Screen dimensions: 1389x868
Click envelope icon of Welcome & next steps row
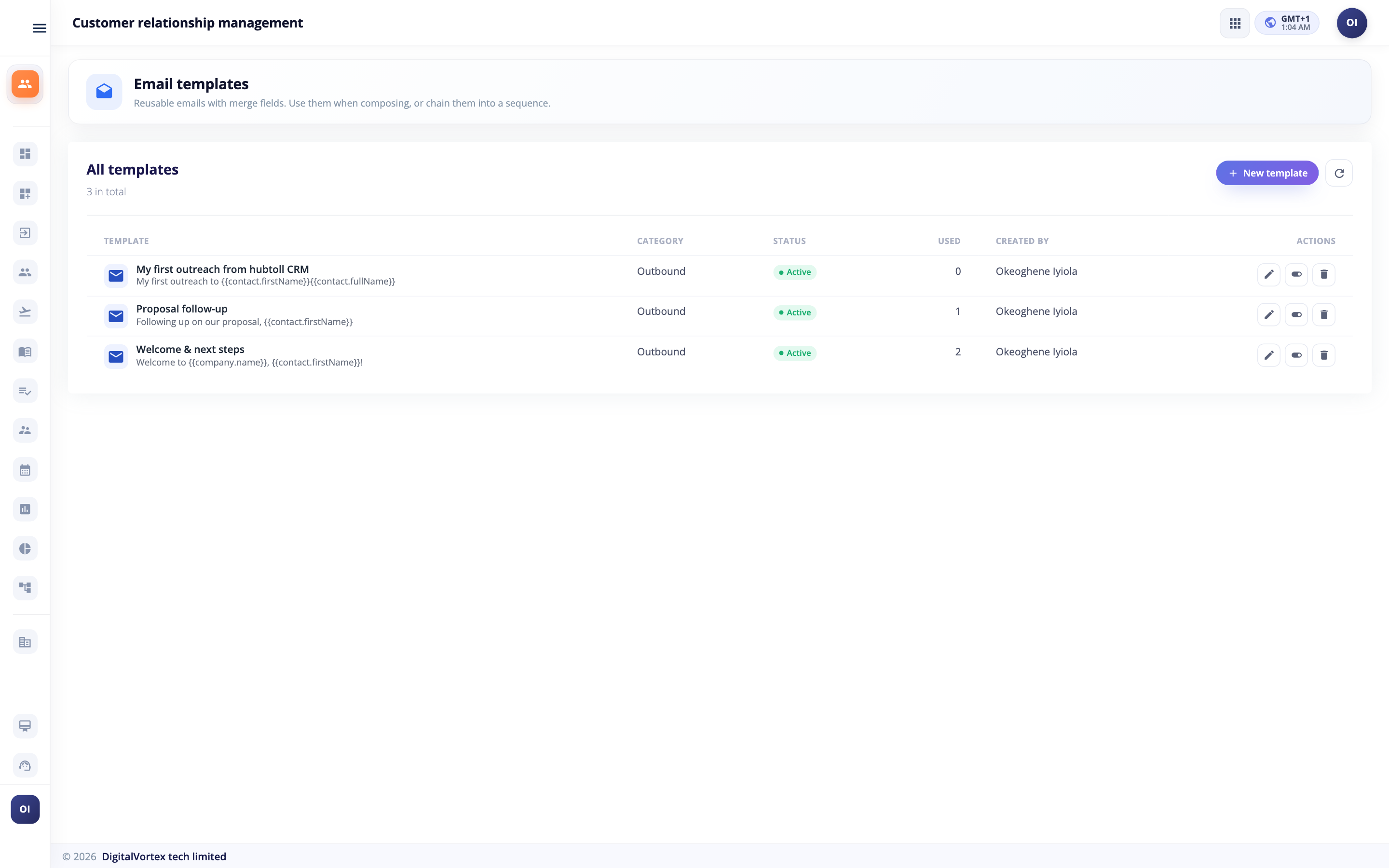coord(116,356)
